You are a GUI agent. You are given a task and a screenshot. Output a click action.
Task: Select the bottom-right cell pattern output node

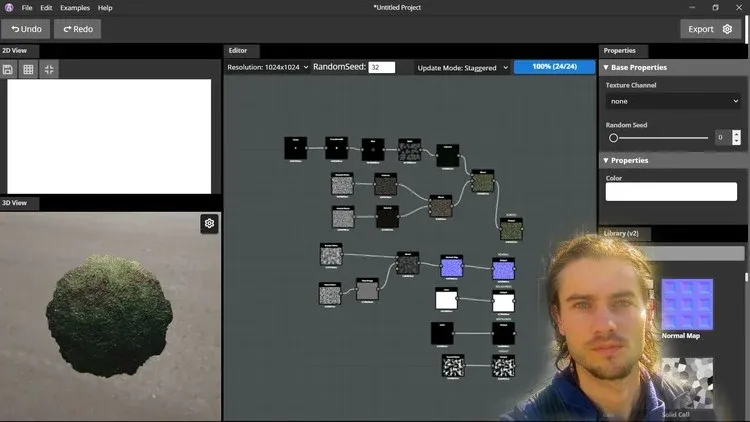503,367
